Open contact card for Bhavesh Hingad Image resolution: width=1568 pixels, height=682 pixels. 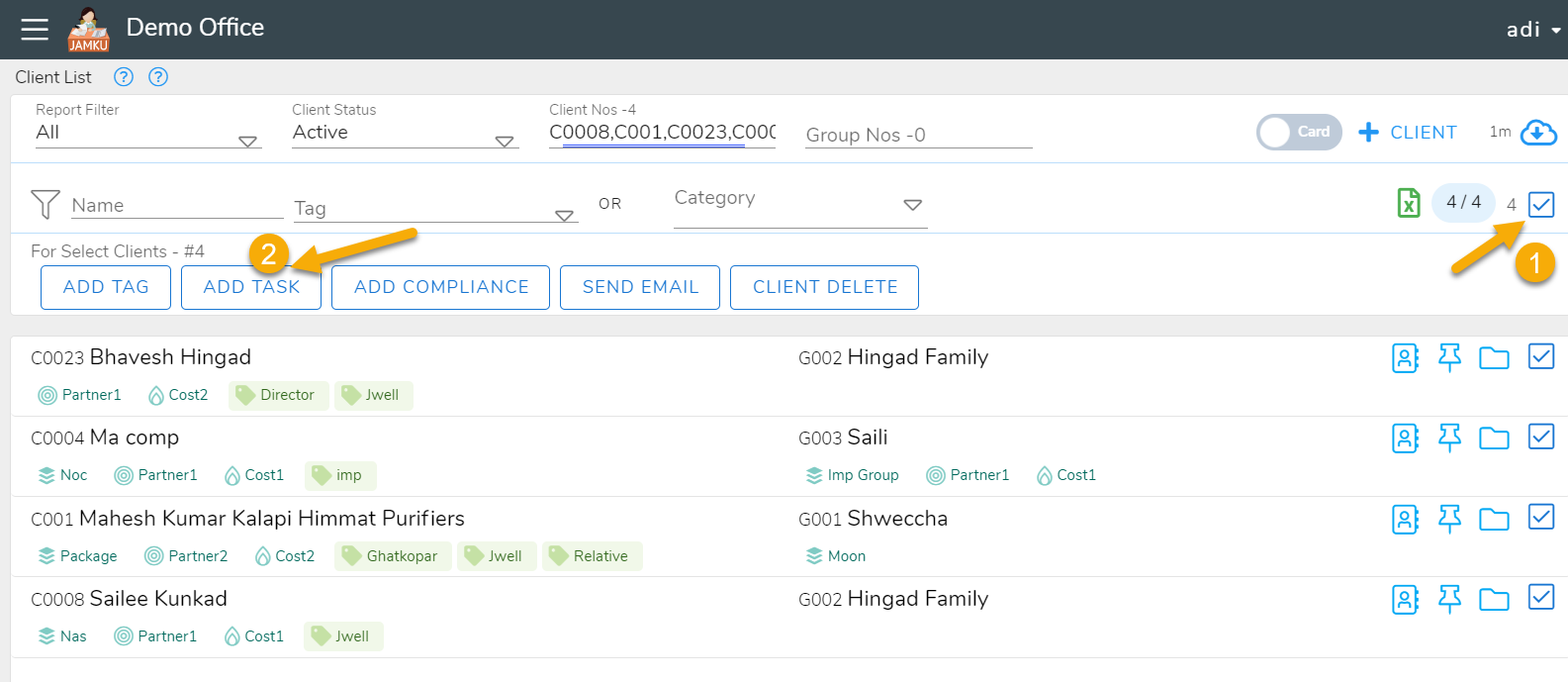tap(1406, 357)
